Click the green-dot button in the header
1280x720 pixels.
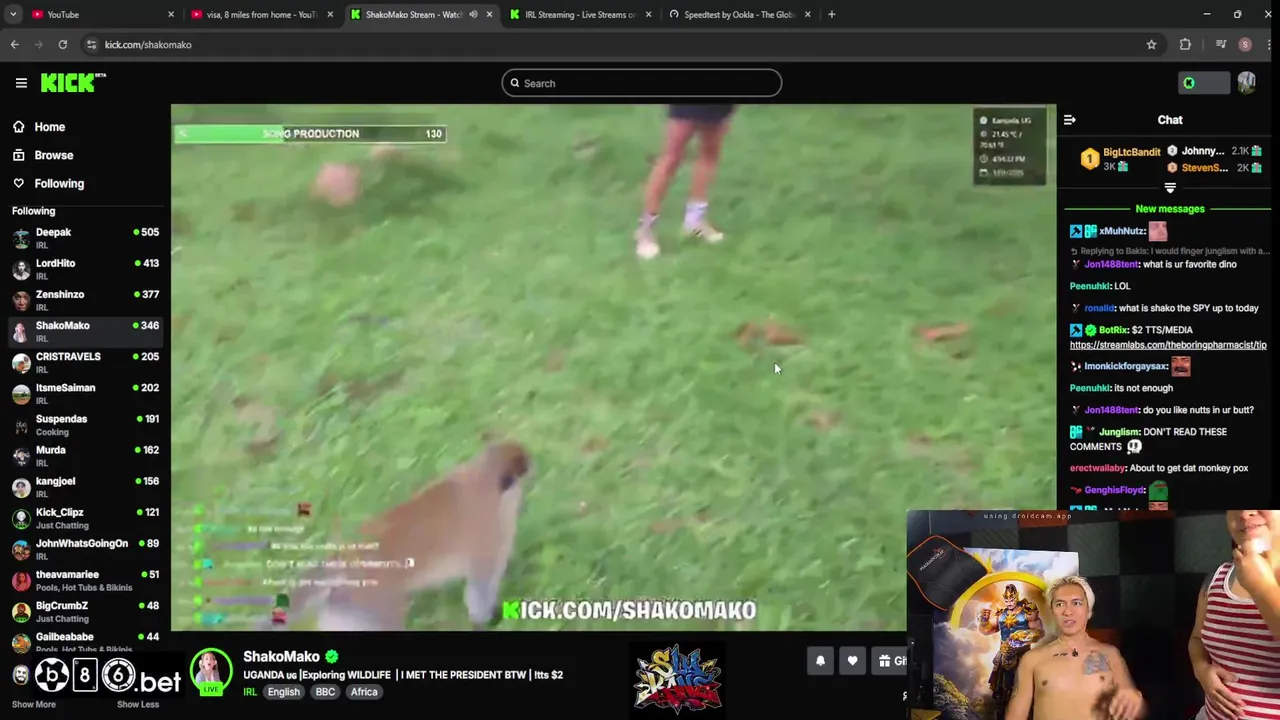pos(1203,83)
